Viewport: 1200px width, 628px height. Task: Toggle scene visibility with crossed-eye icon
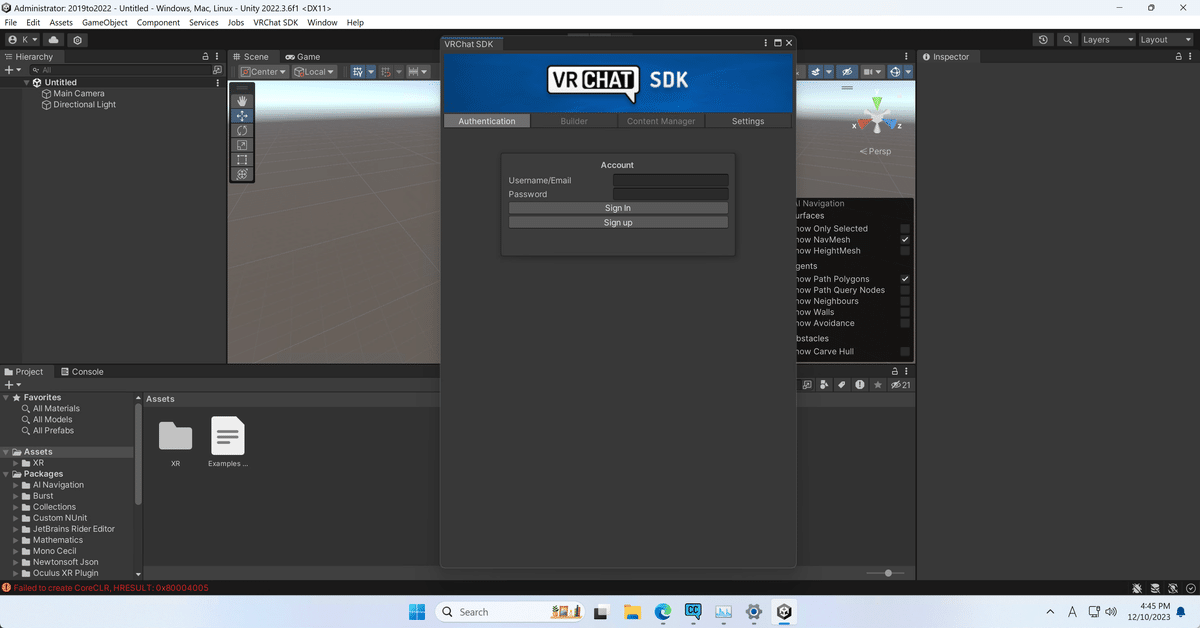click(x=847, y=71)
